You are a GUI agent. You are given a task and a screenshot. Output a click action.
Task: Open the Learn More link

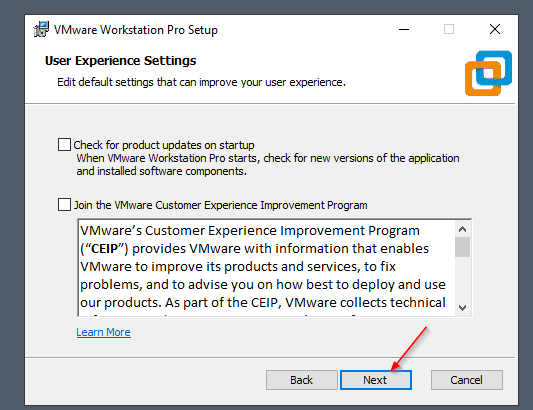point(103,332)
